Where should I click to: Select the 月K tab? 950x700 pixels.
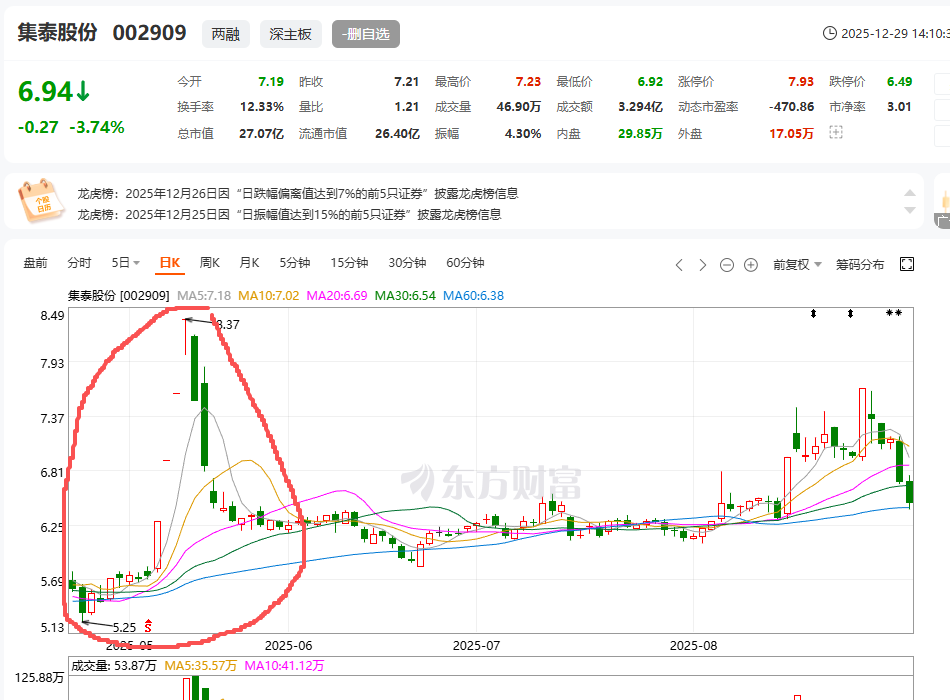pyautogui.click(x=250, y=263)
